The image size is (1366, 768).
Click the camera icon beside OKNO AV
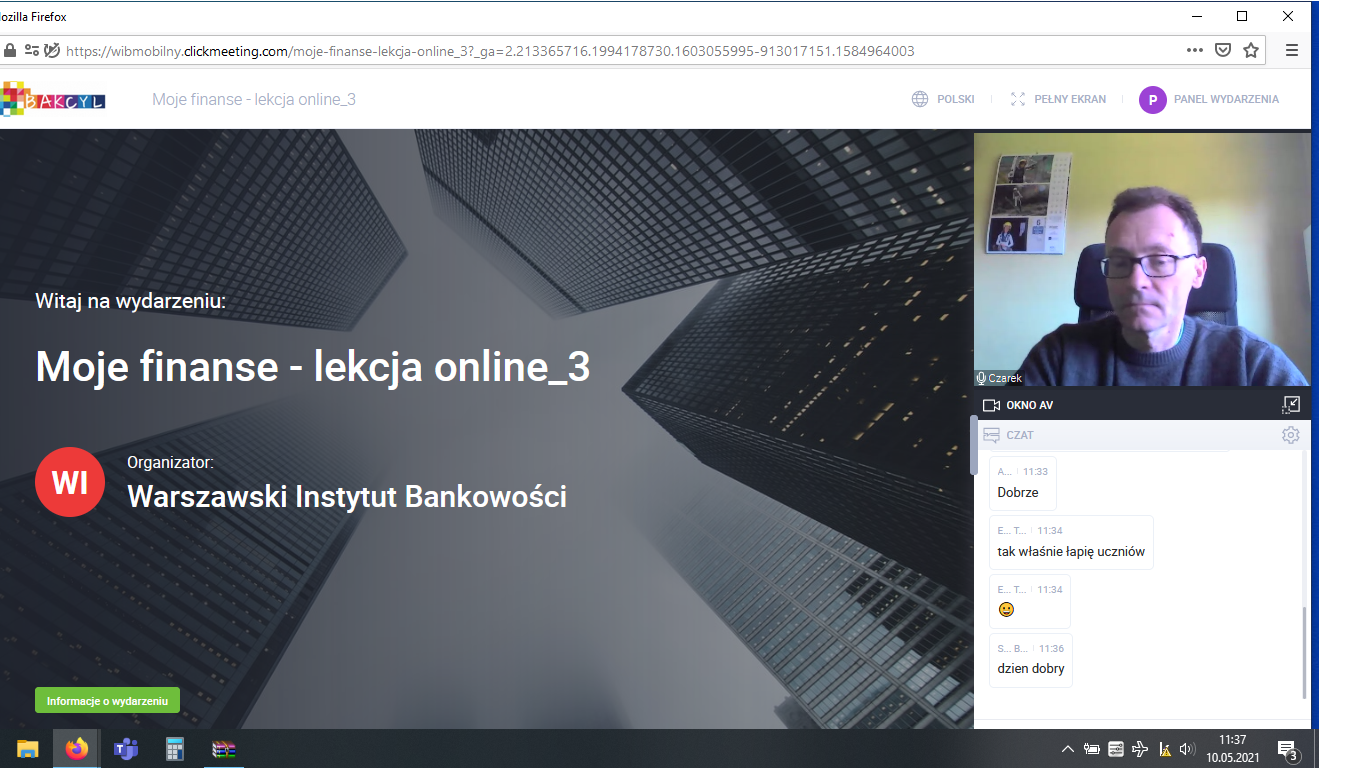[x=992, y=405]
